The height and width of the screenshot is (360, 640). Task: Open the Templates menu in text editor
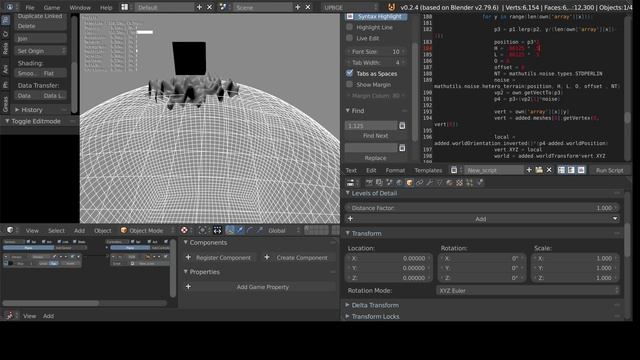tap(428, 170)
